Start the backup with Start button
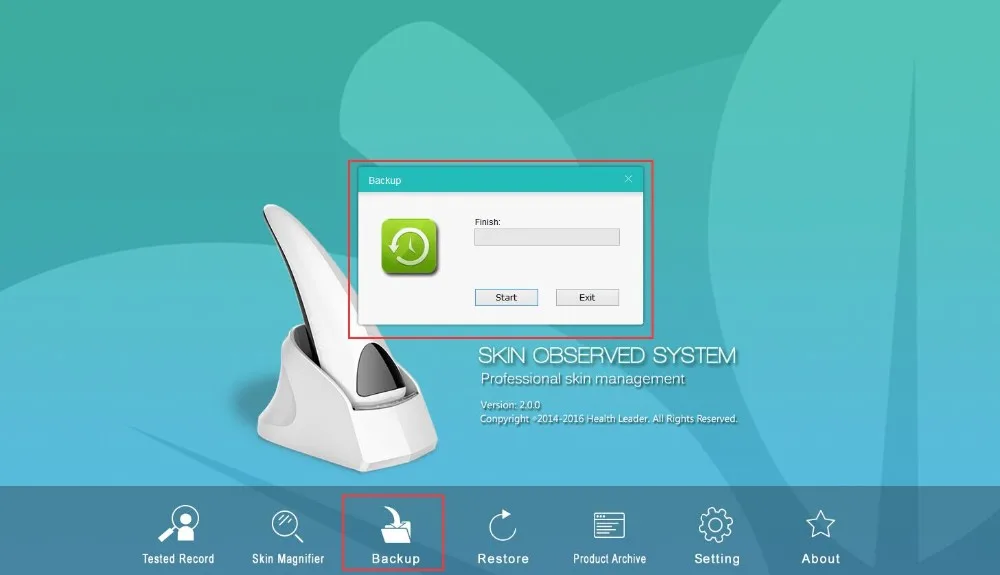Viewport: 1000px width, 575px height. click(x=506, y=298)
